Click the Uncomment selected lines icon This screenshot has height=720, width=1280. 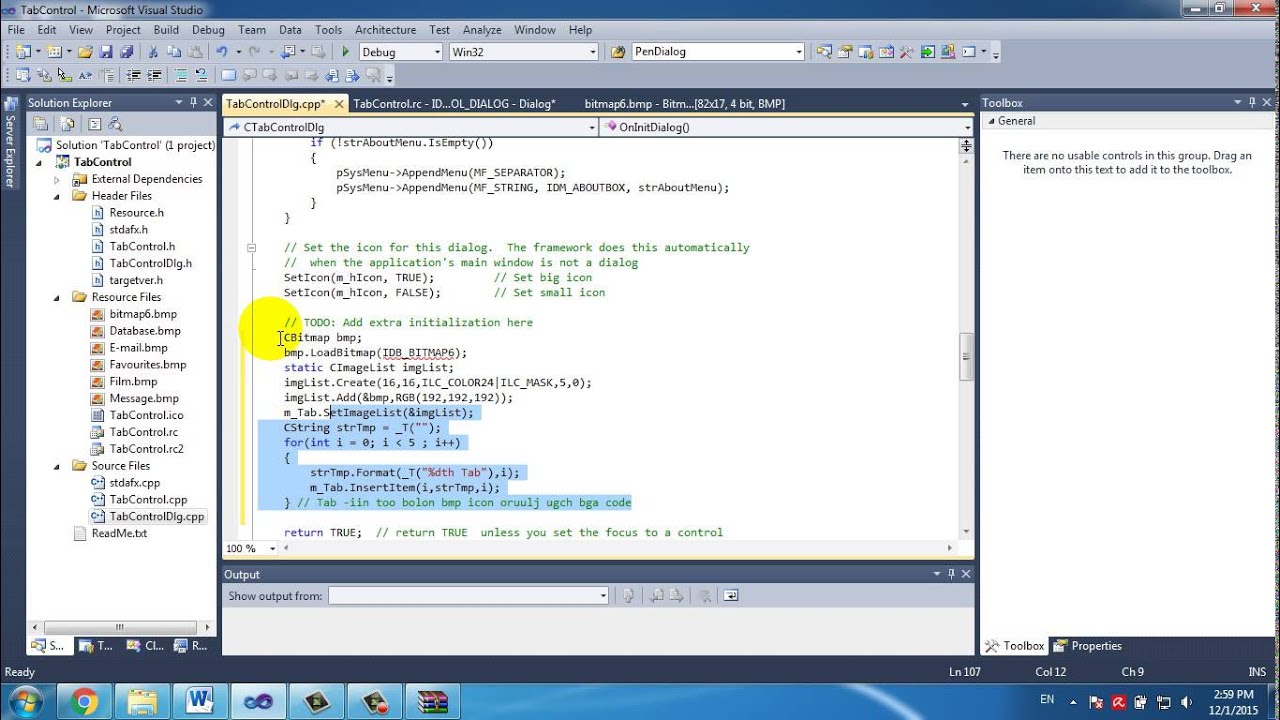pyautogui.click(x=200, y=75)
